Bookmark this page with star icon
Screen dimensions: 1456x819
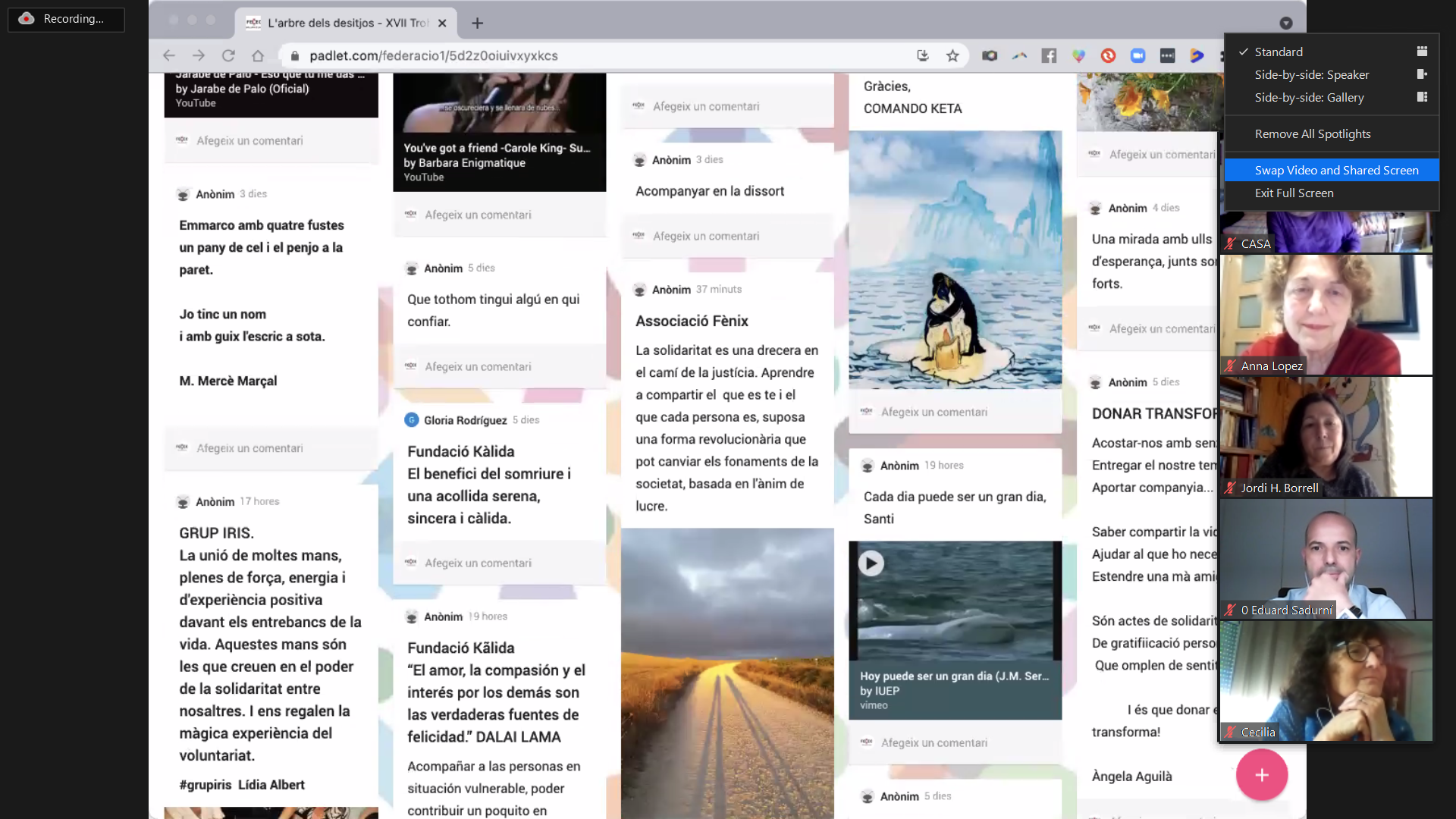click(x=952, y=55)
